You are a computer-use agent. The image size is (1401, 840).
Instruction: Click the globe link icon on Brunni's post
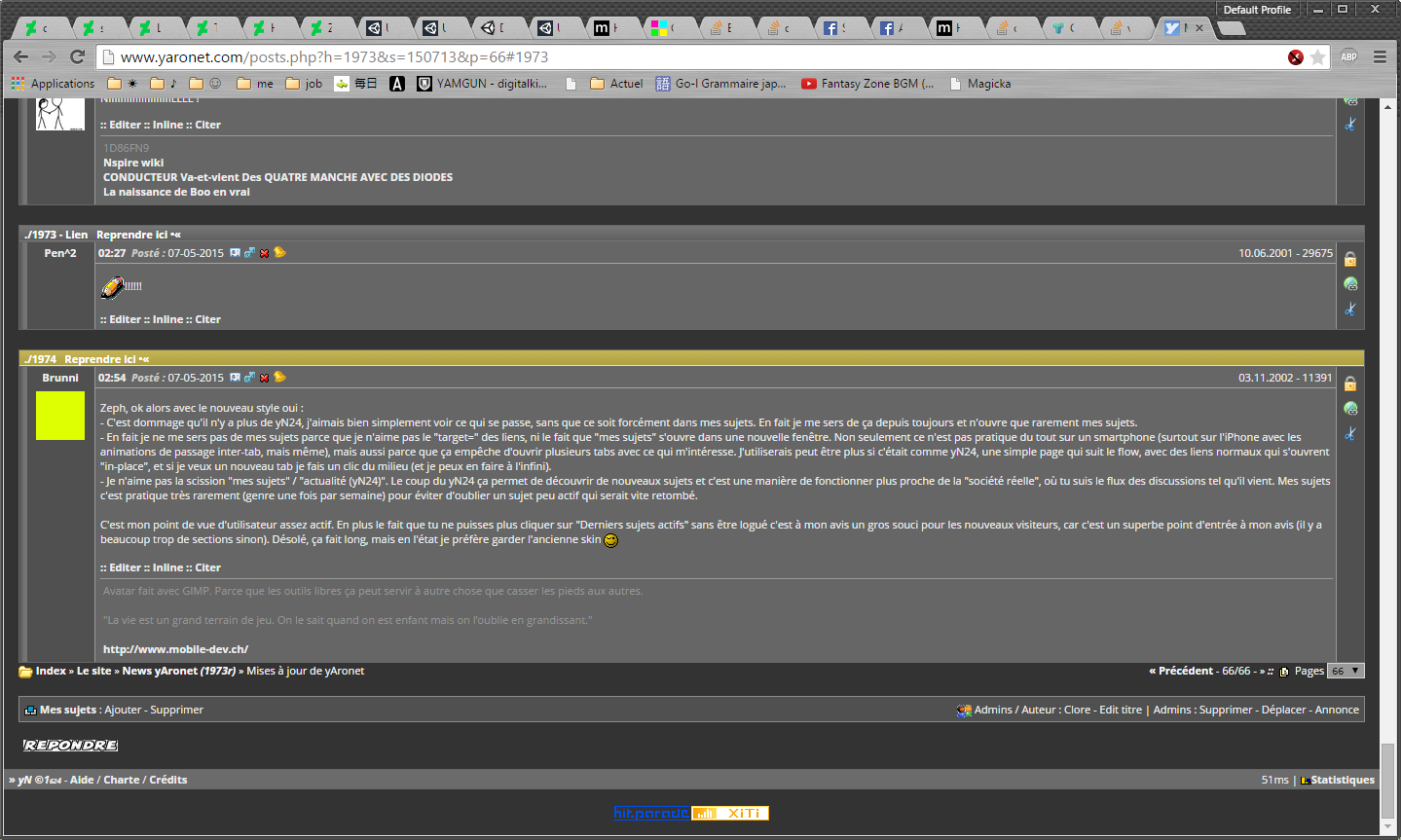coord(1350,409)
